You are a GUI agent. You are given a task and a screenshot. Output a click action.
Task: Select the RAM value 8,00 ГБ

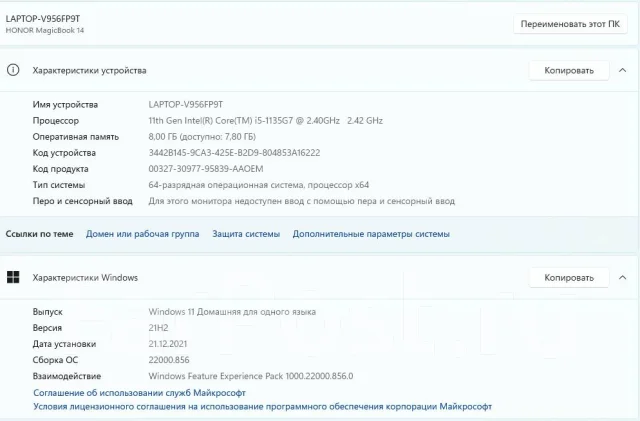202,137
